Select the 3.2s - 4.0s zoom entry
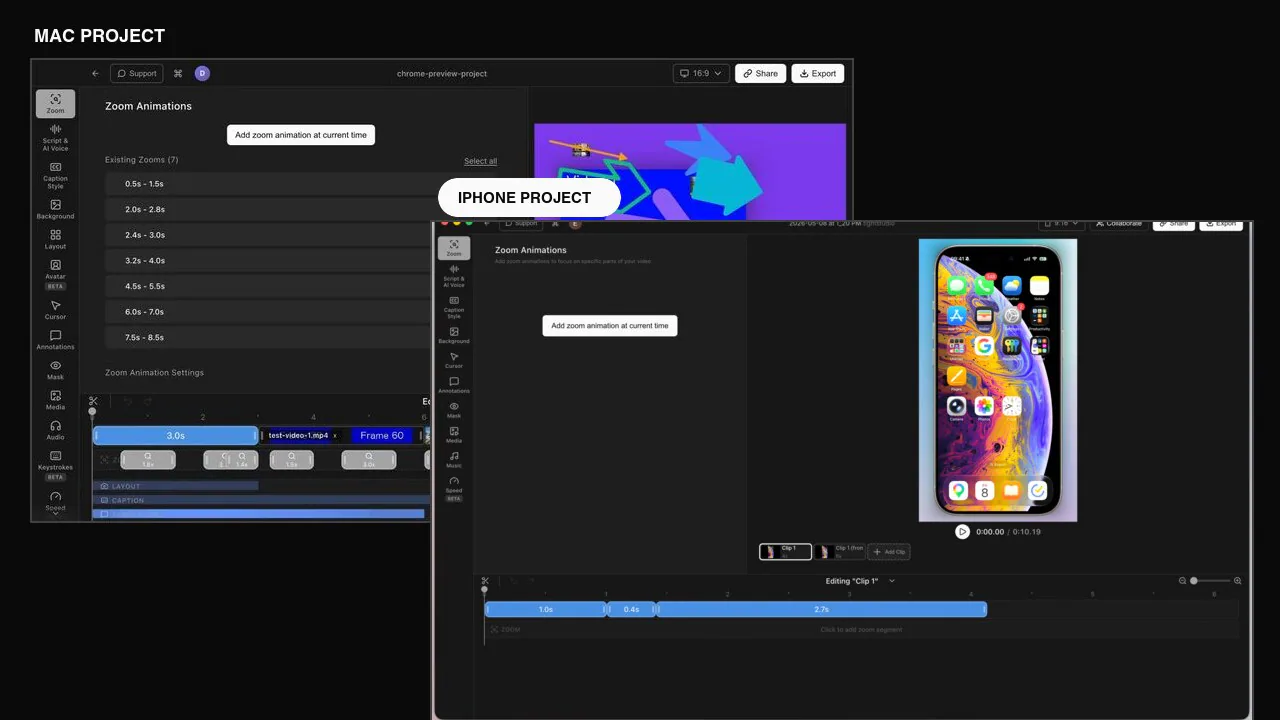The height and width of the screenshot is (720, 1280). (268, 261)
